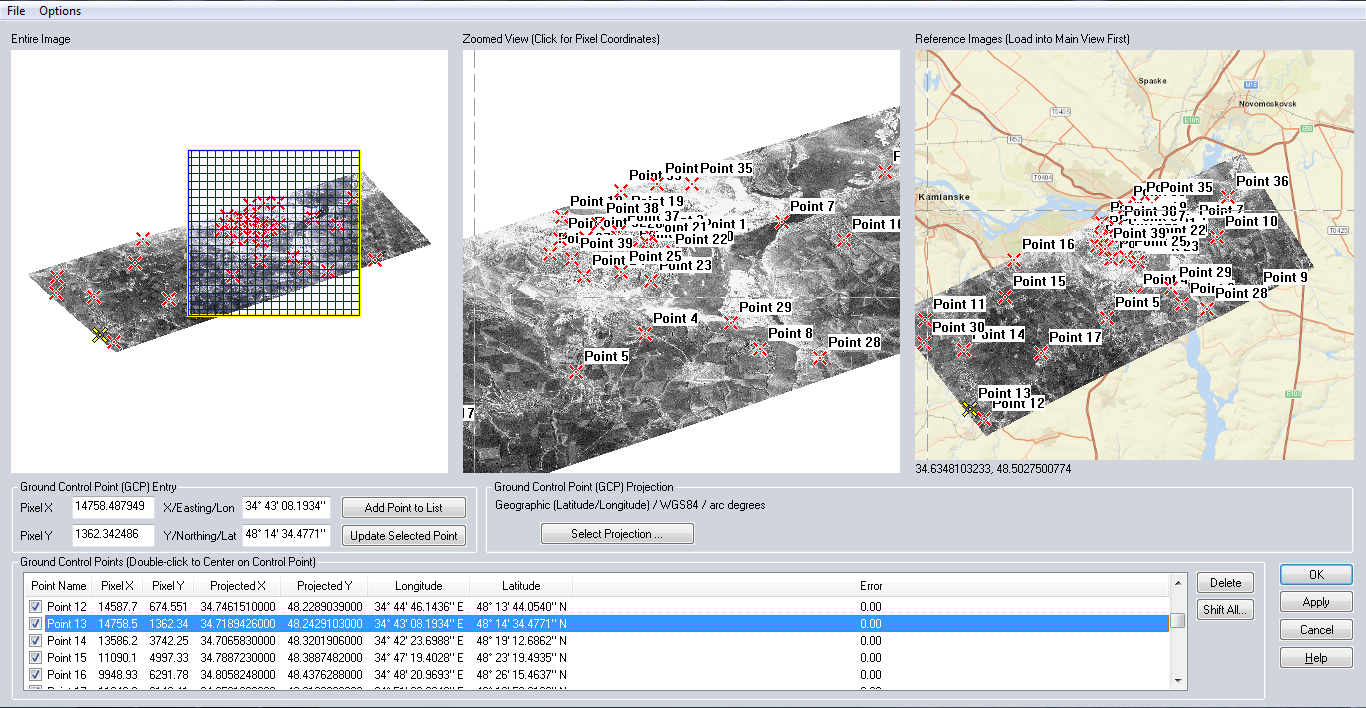1366x708 pixels.
Task: Click Point 15 latitude 48° 23' 19.4935'' N
Action: (x=521, y=658)
